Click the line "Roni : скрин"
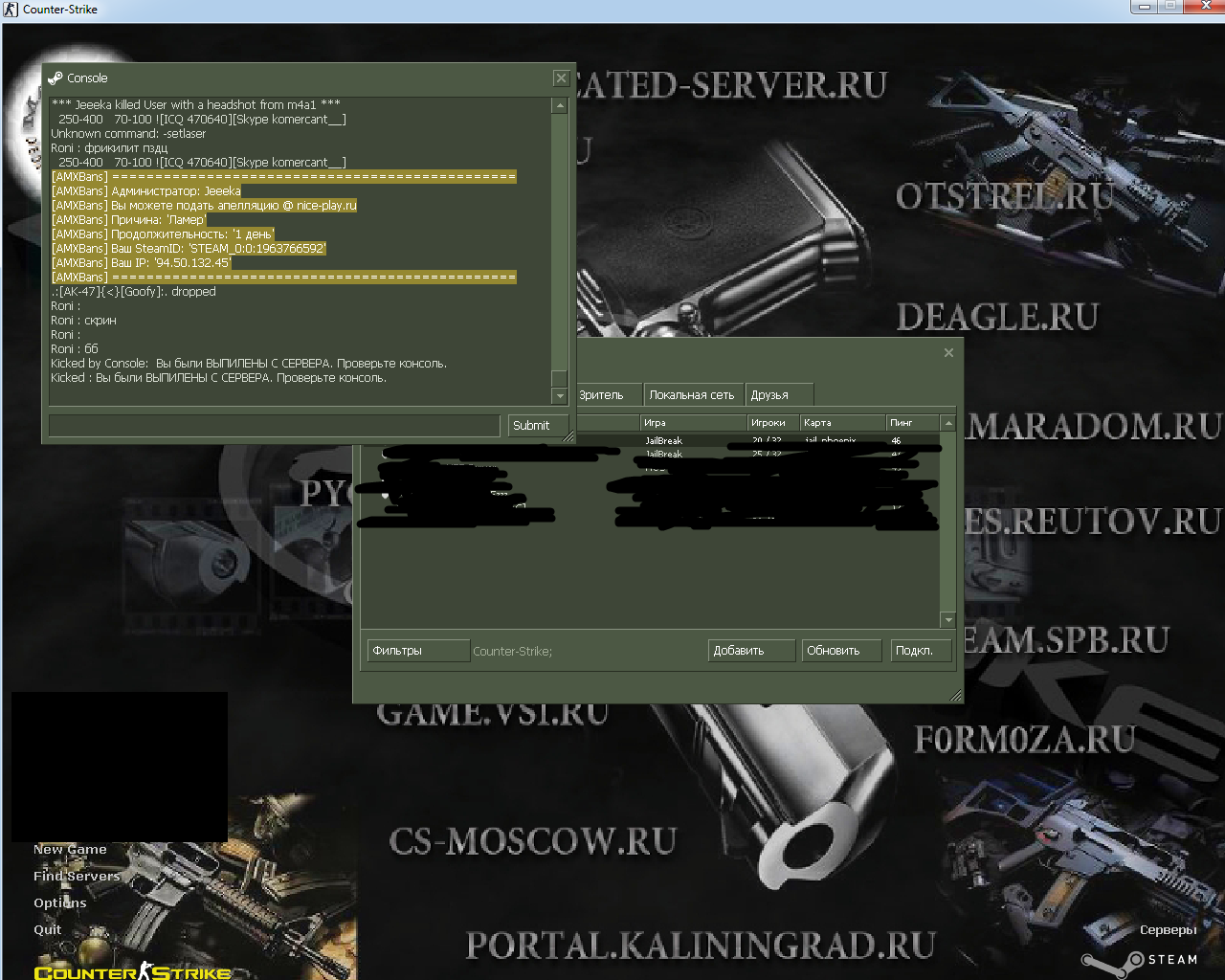The height and width of the screenshot is (980, 1225). coord(83,321)
